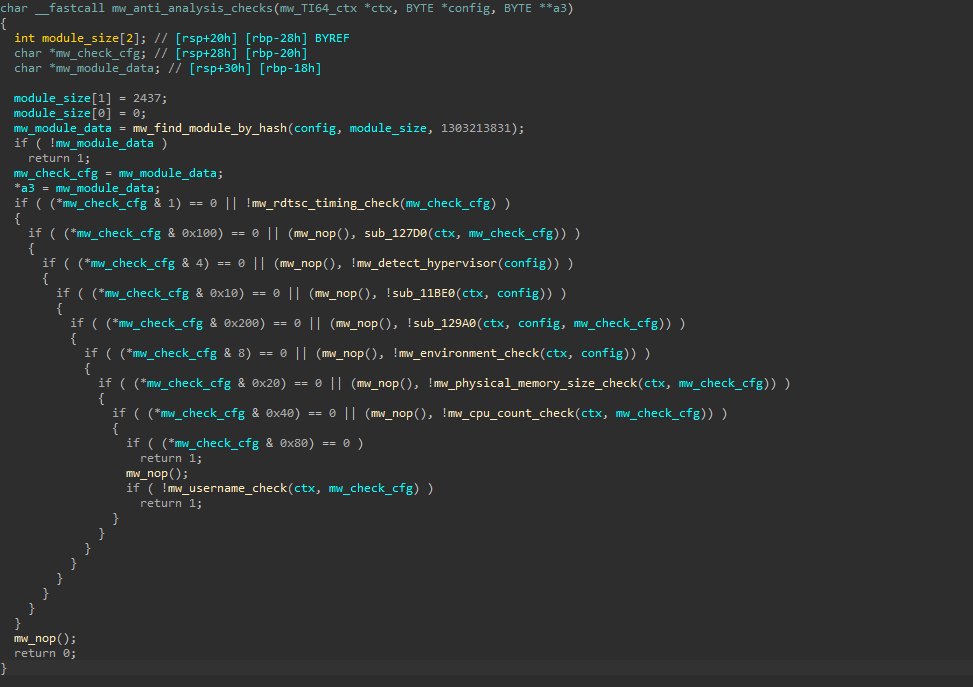
Task: Open the sub_127D0 function reference
Action: coord(396,233)
